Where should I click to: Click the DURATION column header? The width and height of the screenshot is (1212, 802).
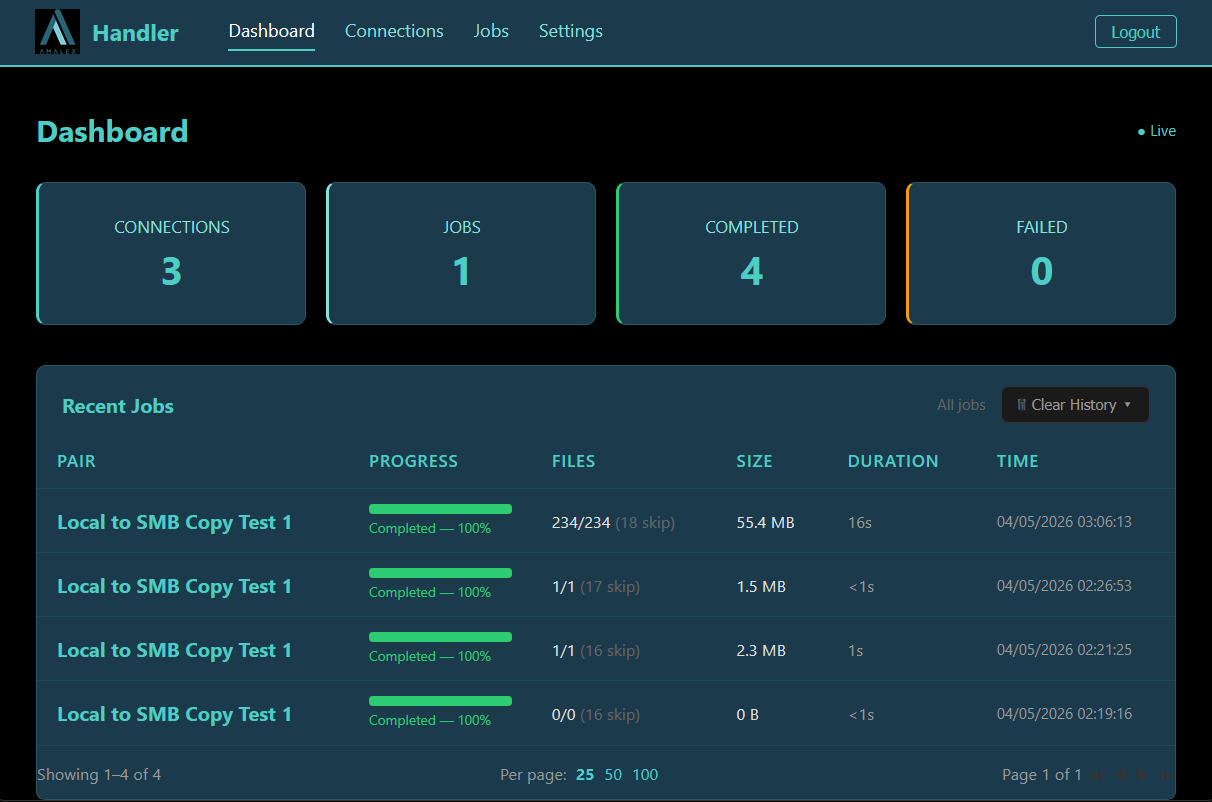coord(893,461)
